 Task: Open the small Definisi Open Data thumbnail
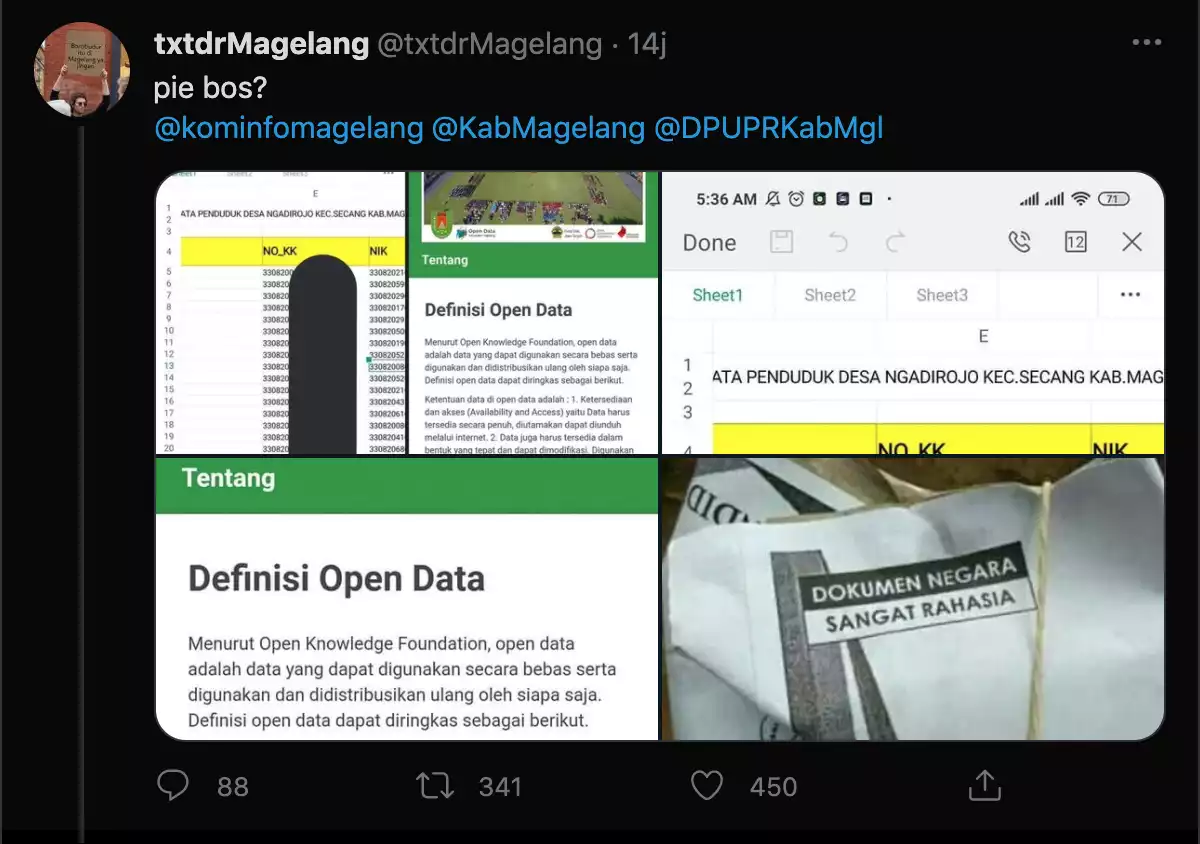click(x=533, y=313)
